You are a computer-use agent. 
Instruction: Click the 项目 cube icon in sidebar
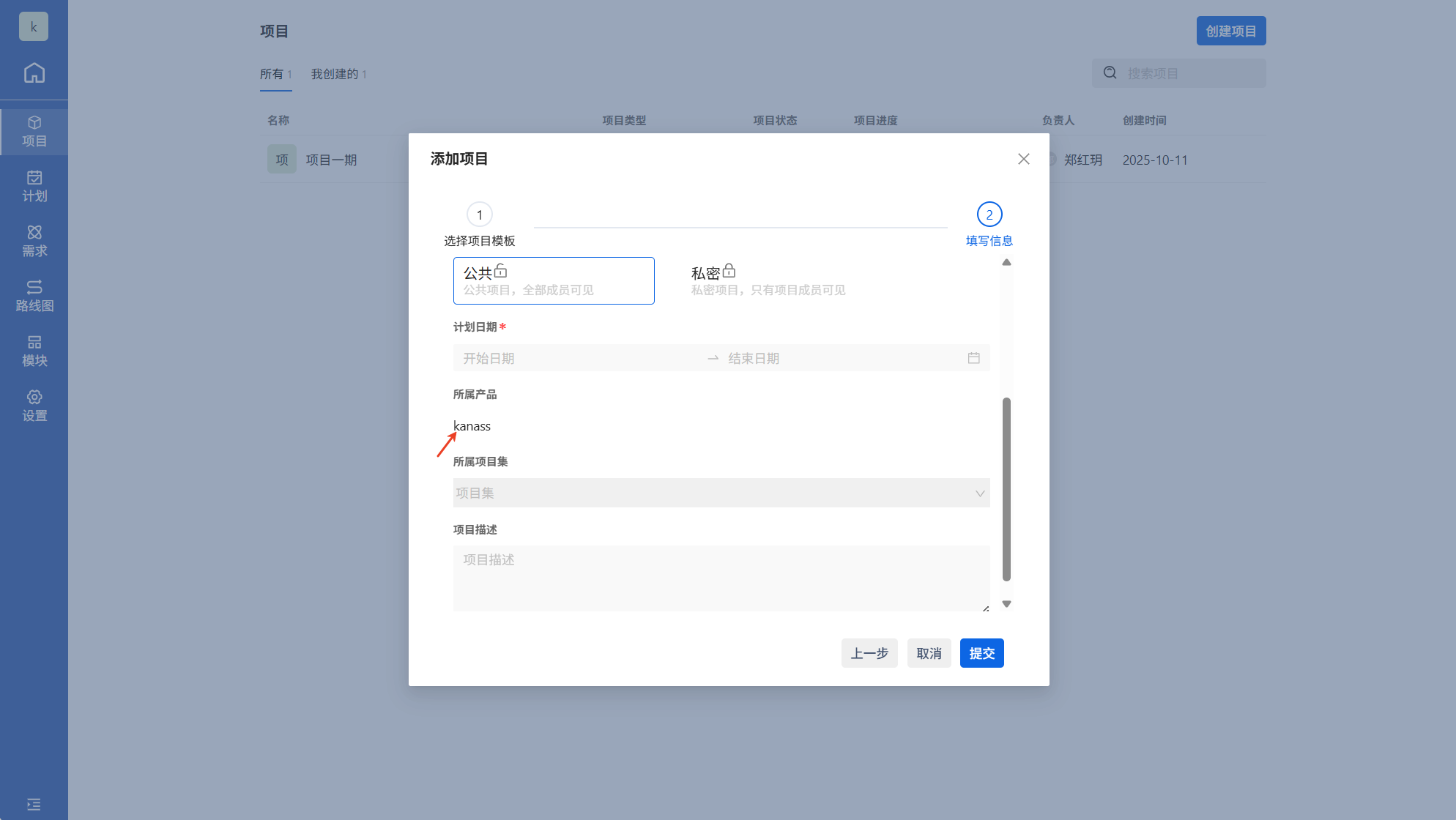click(x=34, y=123)
